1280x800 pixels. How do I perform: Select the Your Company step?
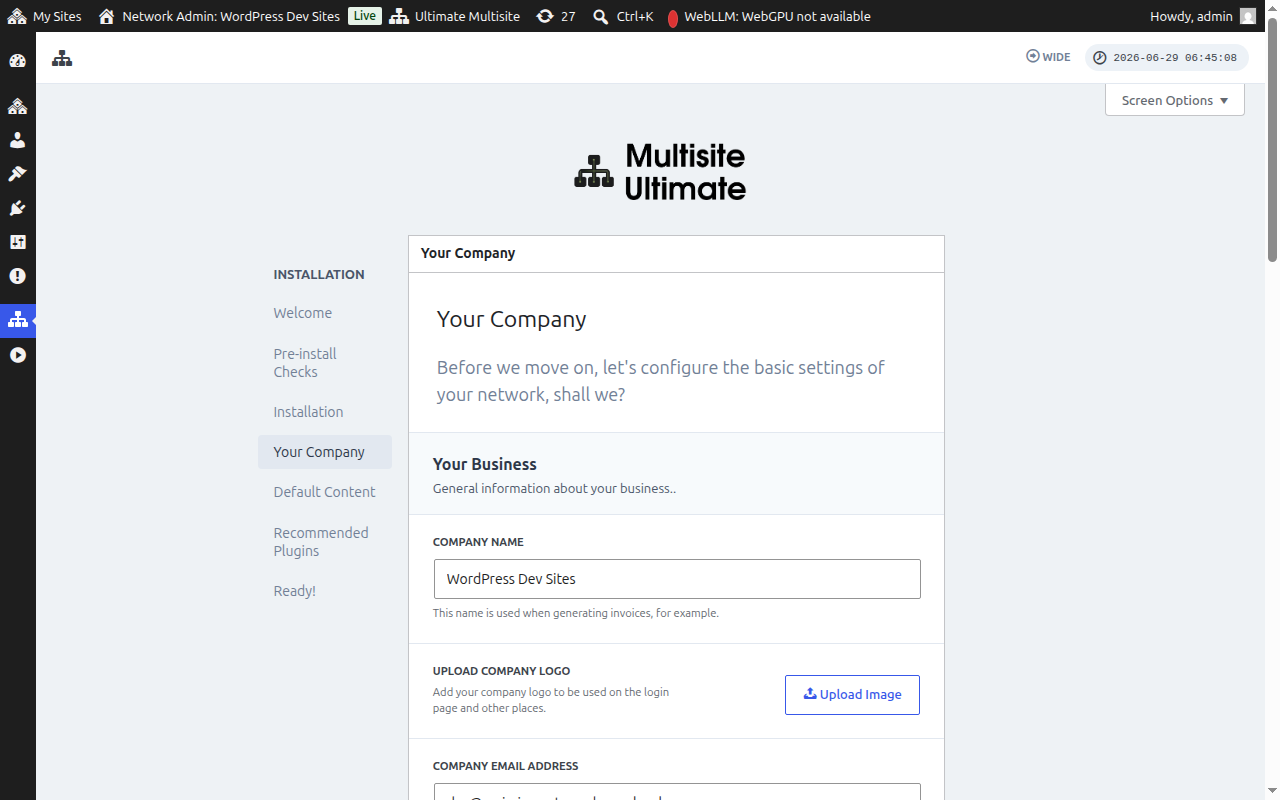click(325, 452)
